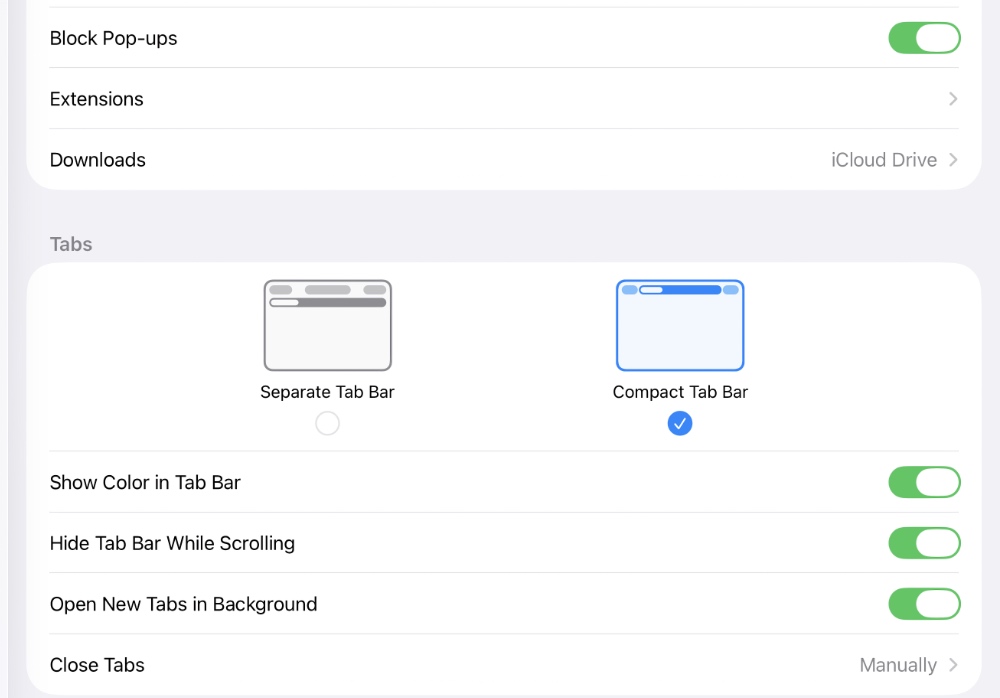This screenshot has height=698, width=1000.
Task: Tap the Open New Tabs in Background label
Action: coord(183,604)
